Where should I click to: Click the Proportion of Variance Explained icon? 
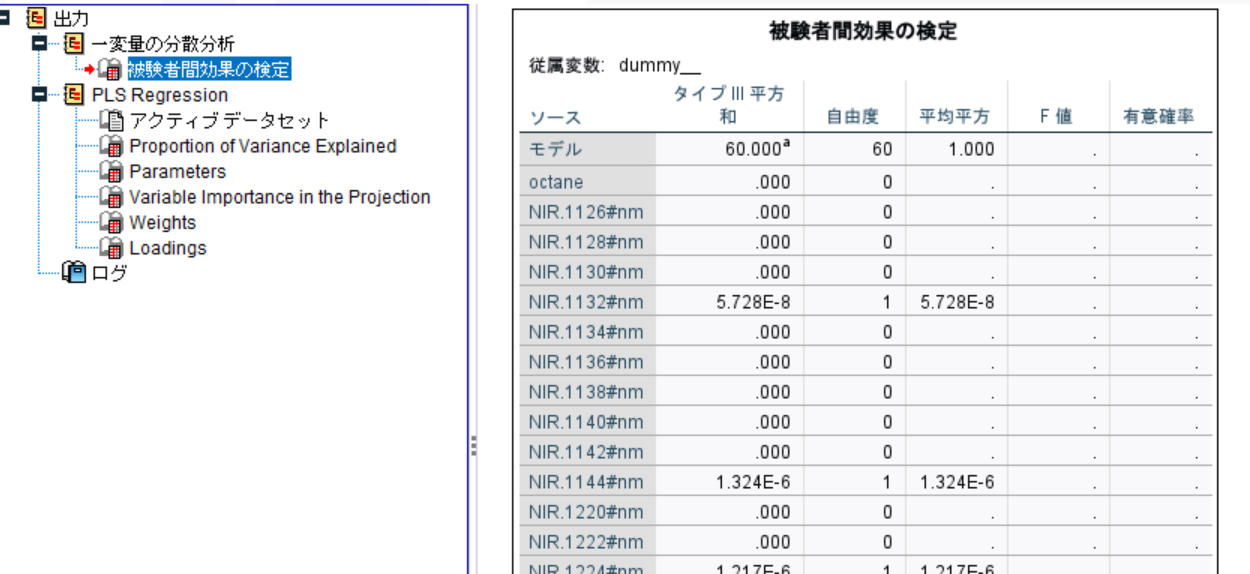[x=112, y=146]
